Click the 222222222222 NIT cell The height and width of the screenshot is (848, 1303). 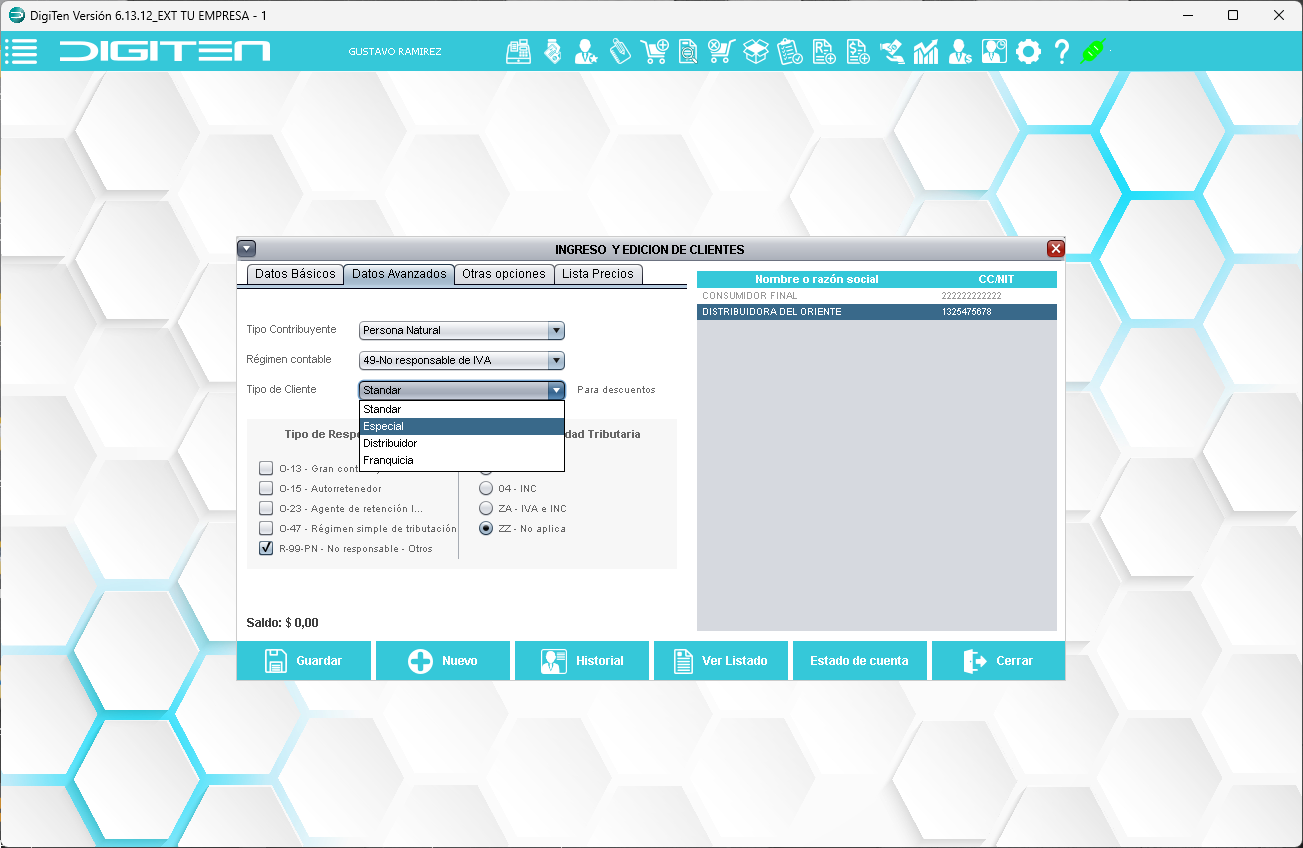pos(972,296)
